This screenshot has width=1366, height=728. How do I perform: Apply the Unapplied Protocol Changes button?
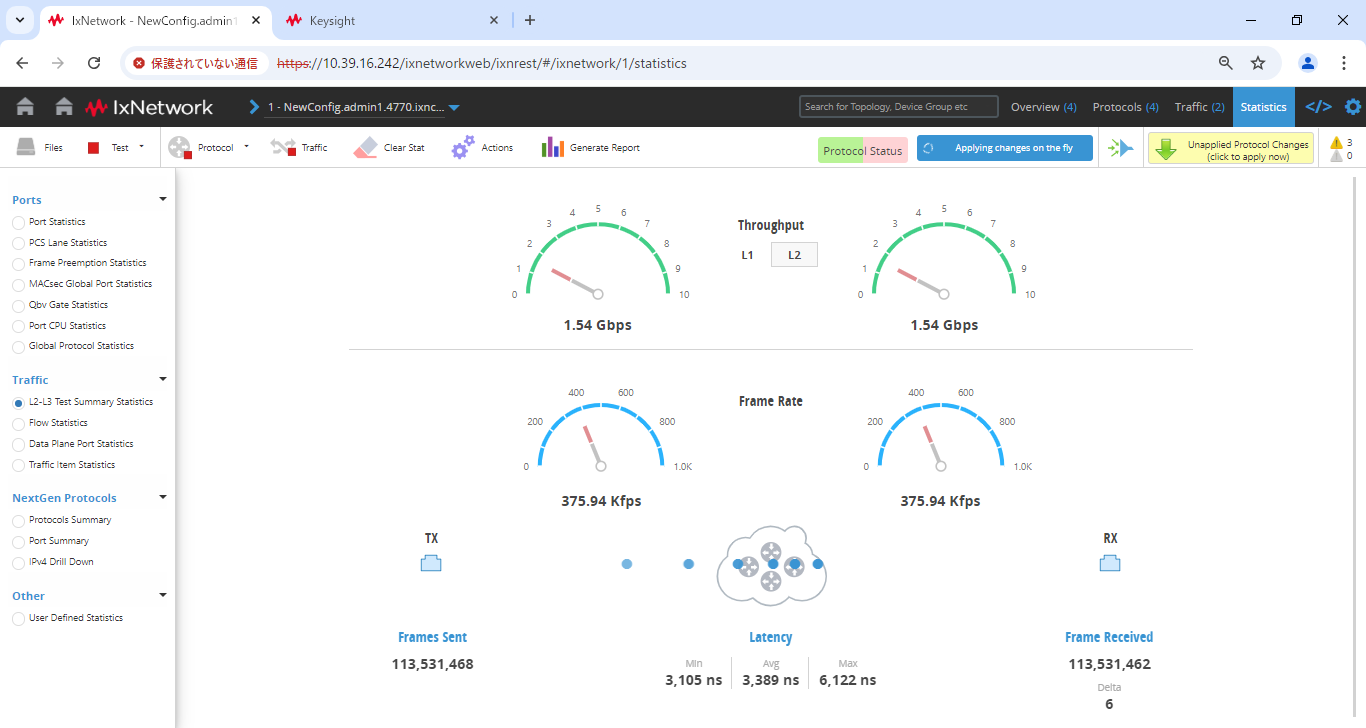(1231, 149)
